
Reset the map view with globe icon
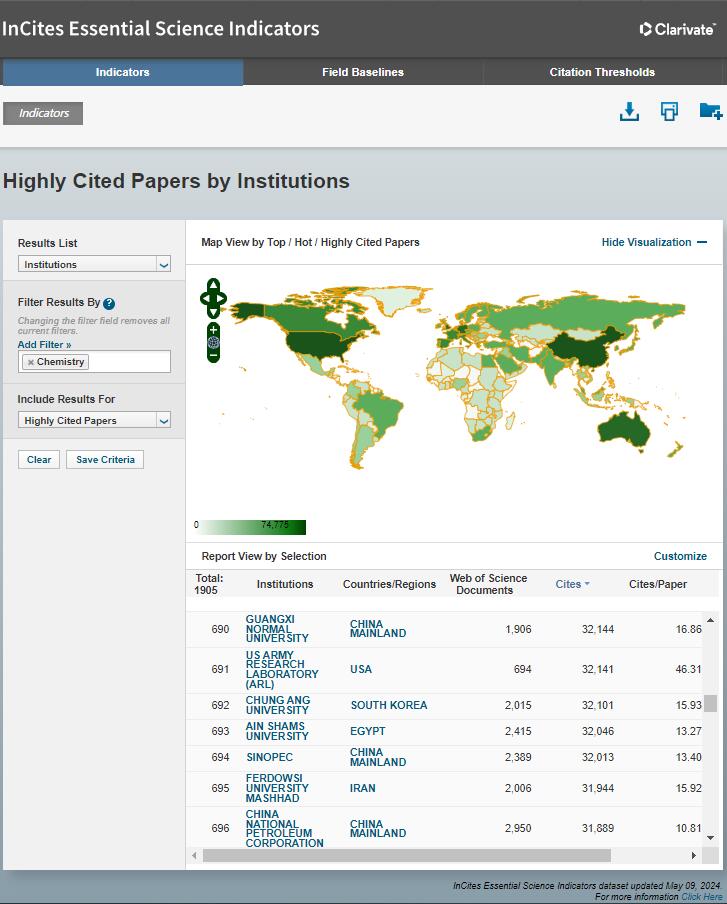[x=213, y=342]
